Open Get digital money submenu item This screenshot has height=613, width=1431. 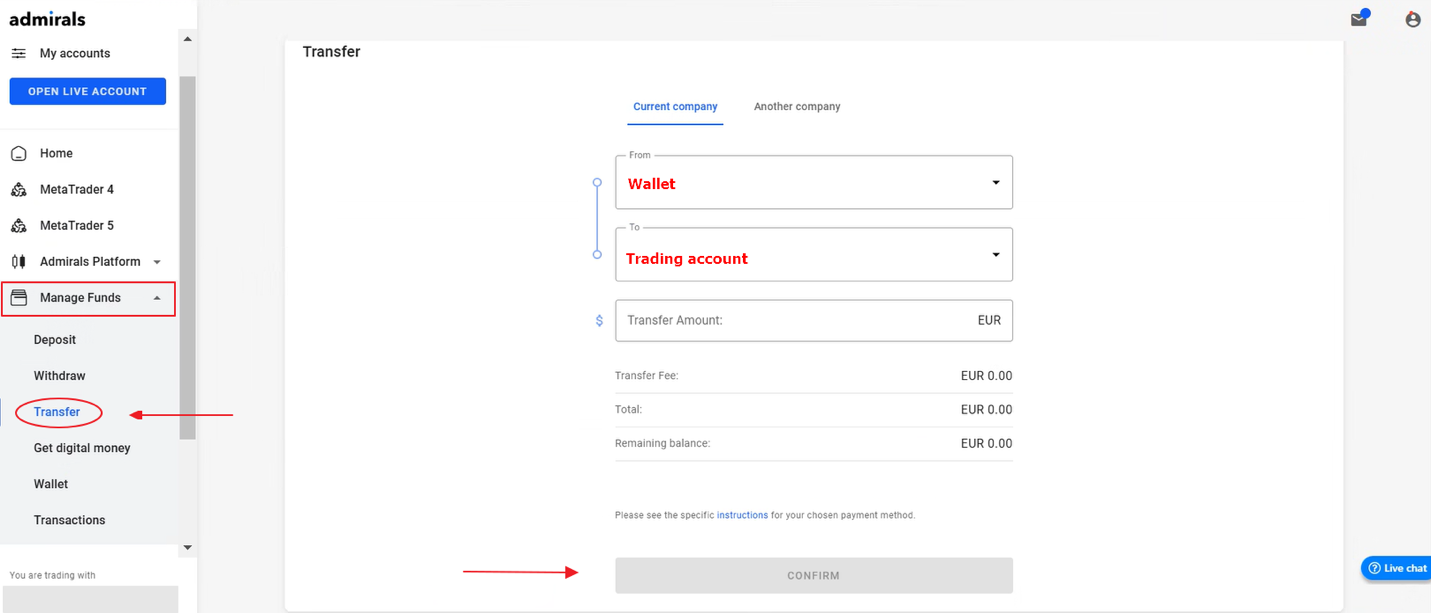(x=82, y=448)
